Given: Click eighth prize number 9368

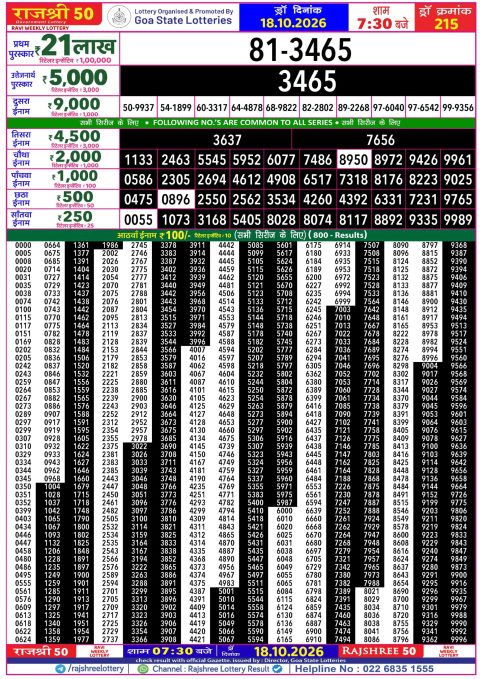Looking at the screenshot, I should coord(458,245).
